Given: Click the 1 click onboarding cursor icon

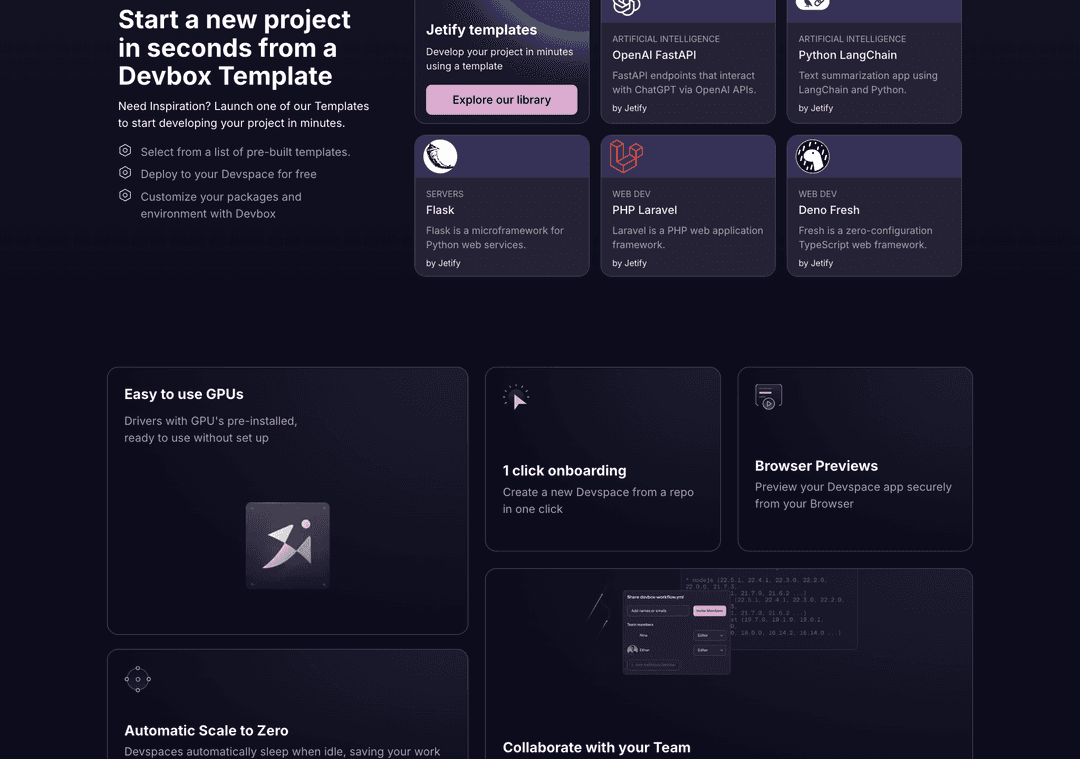Looking at the screenshot, I should (x=517, y=398).
